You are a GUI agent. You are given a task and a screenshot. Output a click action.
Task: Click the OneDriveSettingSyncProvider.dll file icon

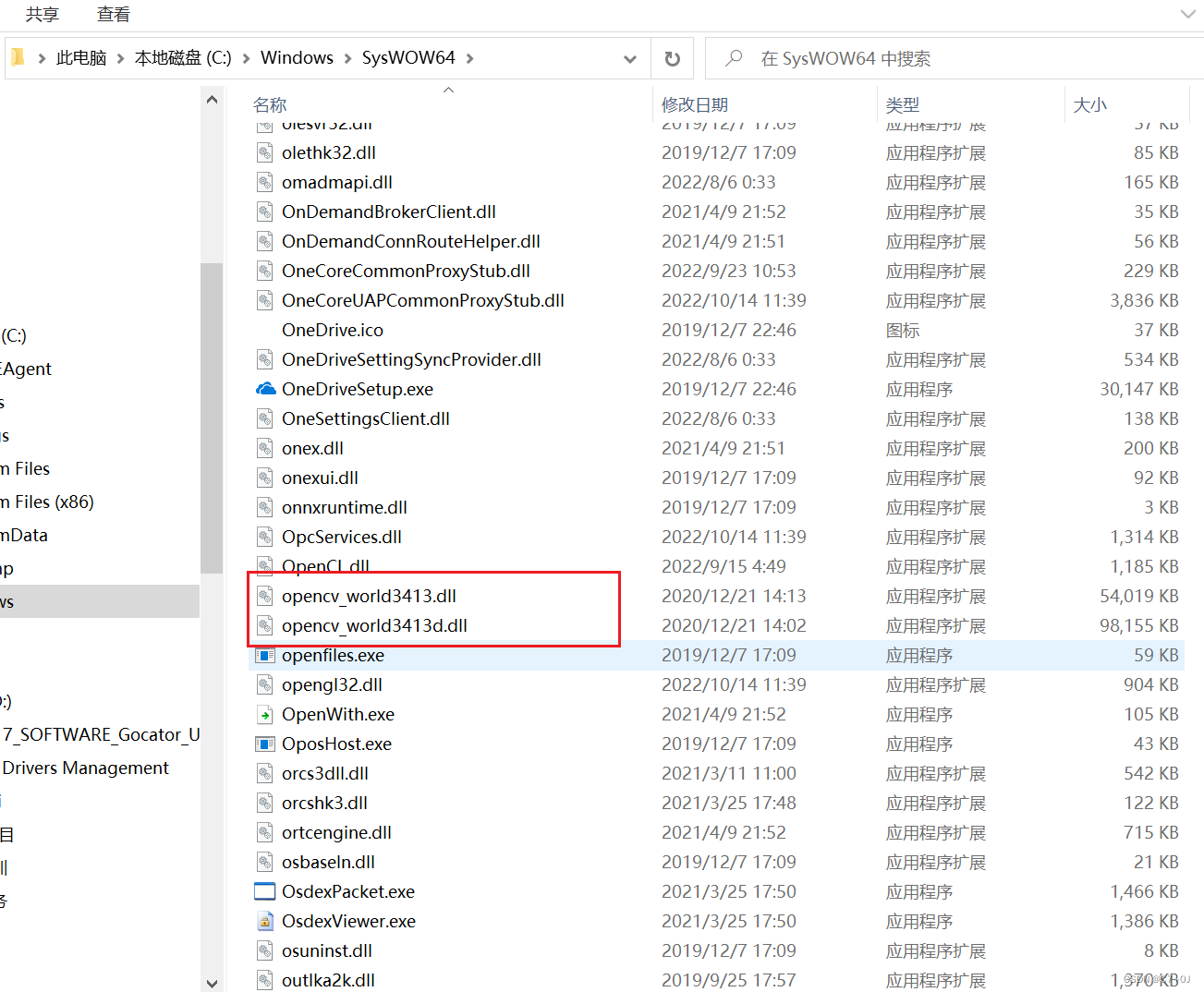tap(265, 359)
